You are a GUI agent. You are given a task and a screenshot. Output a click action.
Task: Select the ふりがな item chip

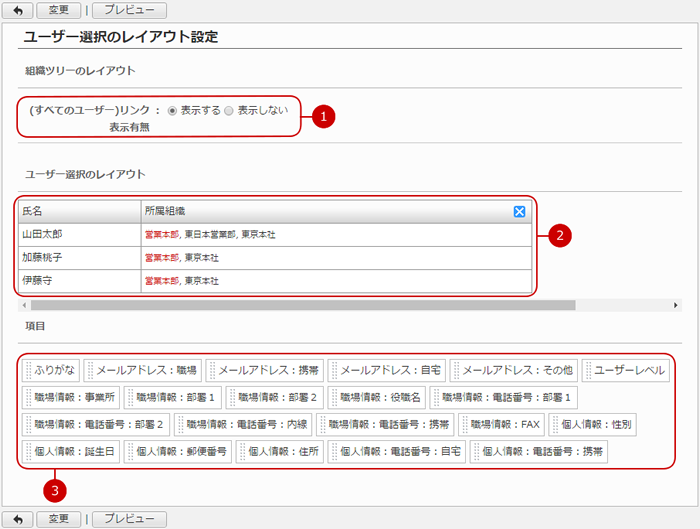click(50, 370)
